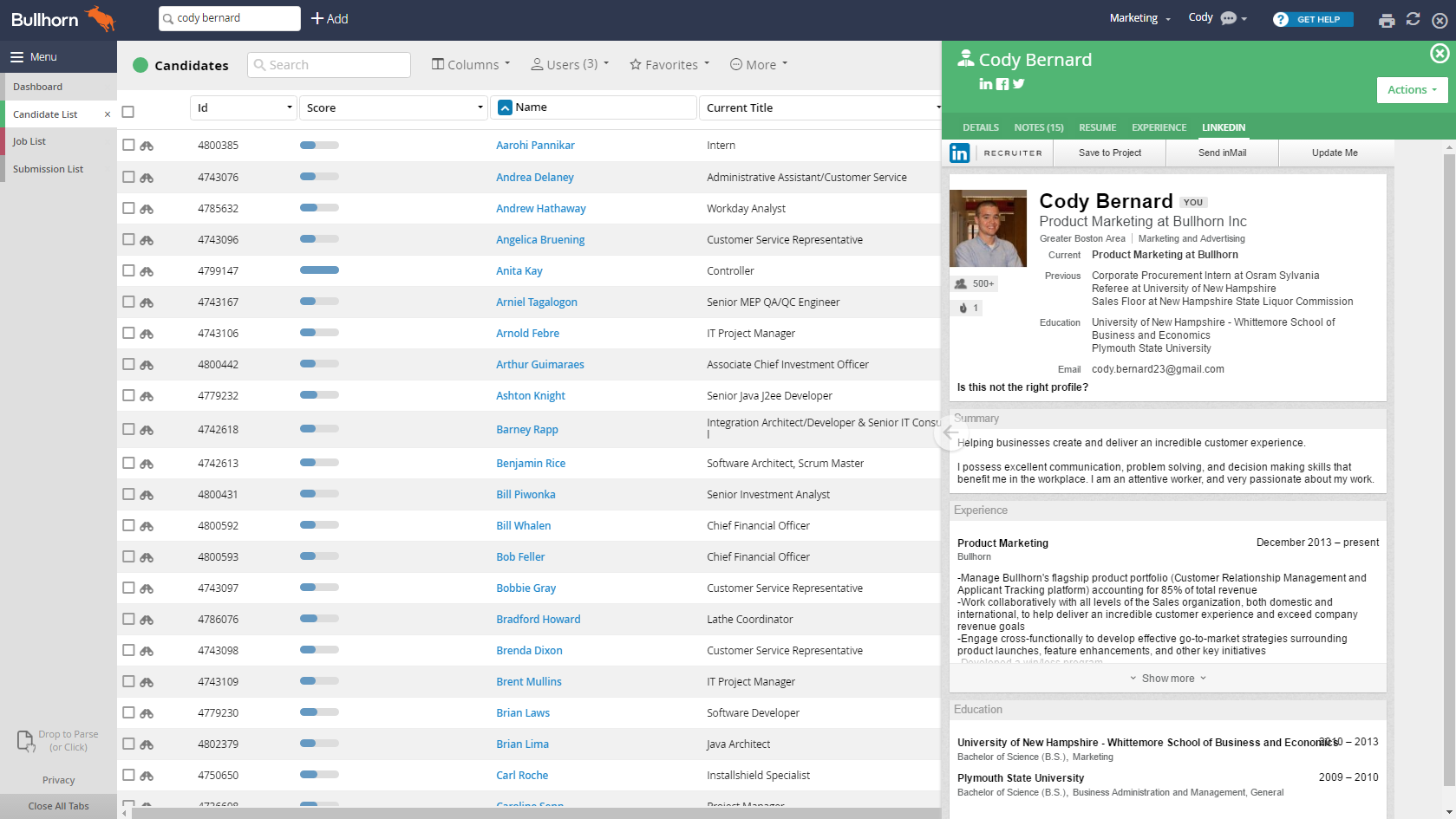Click the preview icon next to Andrea Delaney
The image size is (1456, 819).
tap(145, 177)
